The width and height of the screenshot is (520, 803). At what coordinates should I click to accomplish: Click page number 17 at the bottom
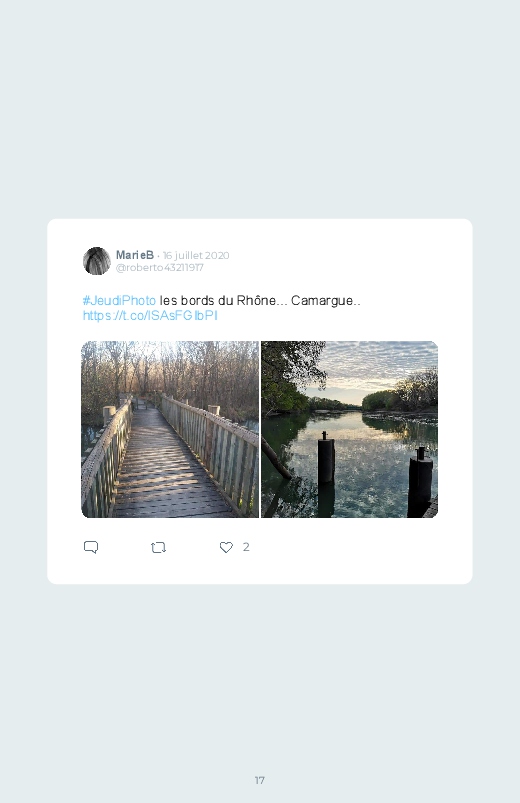tap(260, 780)
